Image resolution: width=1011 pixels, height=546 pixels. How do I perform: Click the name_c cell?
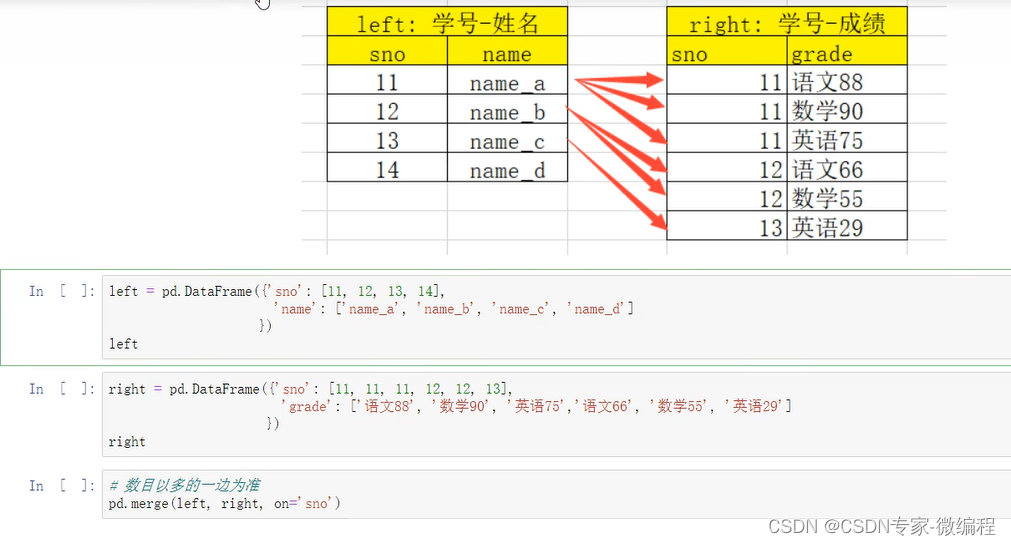tap(507, 138)
